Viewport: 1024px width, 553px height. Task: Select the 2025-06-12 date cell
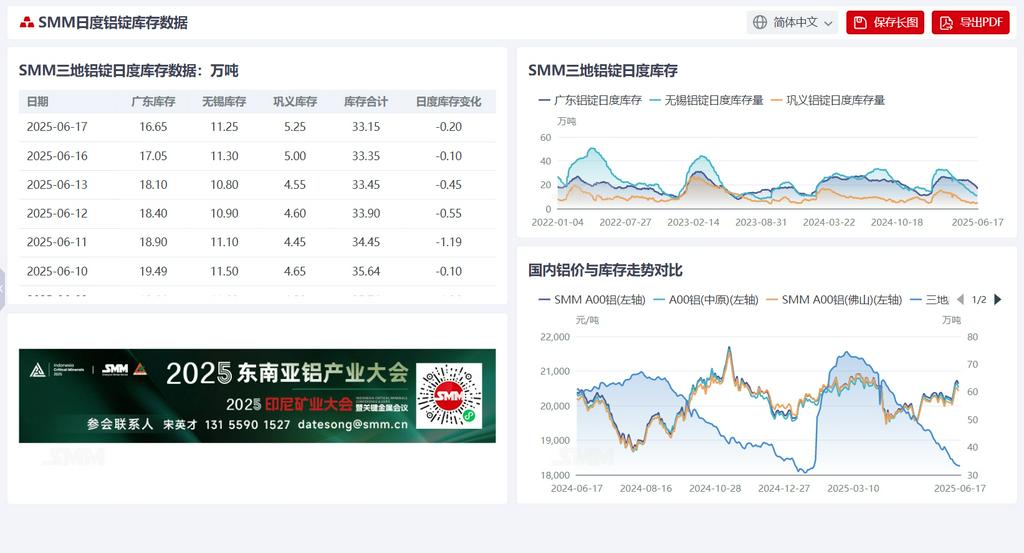[x=57, y=213]
